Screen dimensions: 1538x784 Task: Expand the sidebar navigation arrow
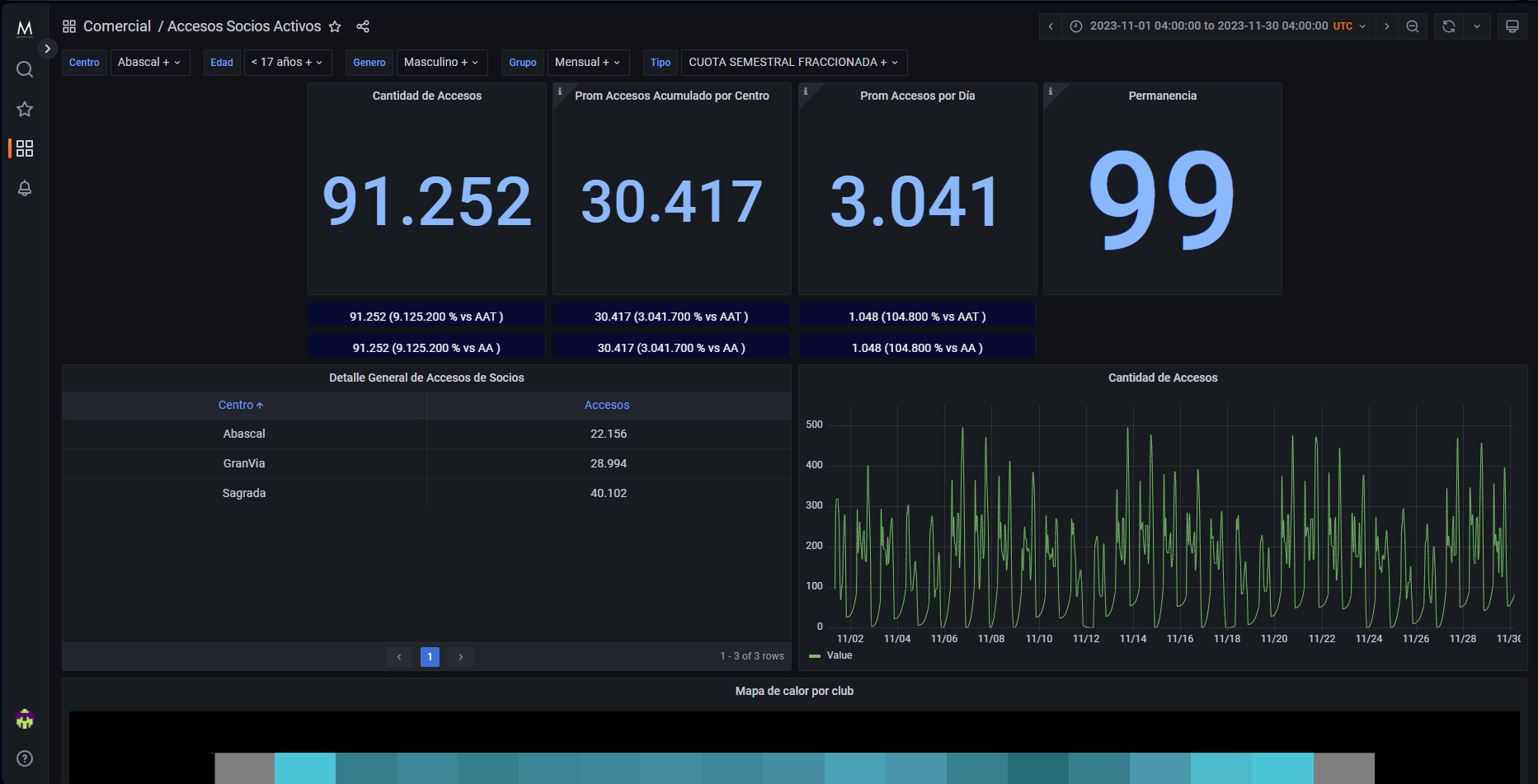[x=48, y=49]
